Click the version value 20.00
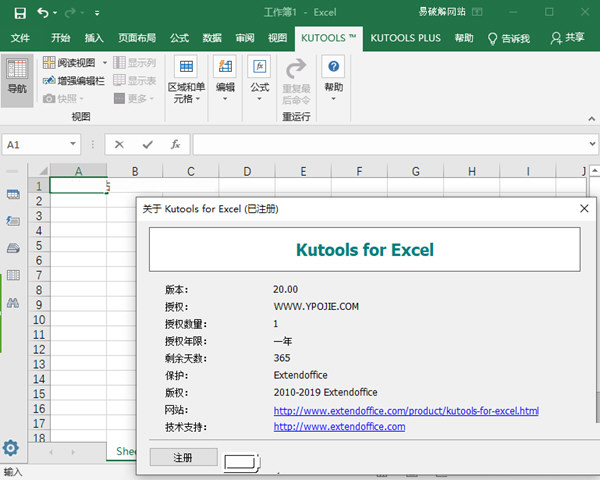Screen dimensions: 600x480 coord(285,289)
